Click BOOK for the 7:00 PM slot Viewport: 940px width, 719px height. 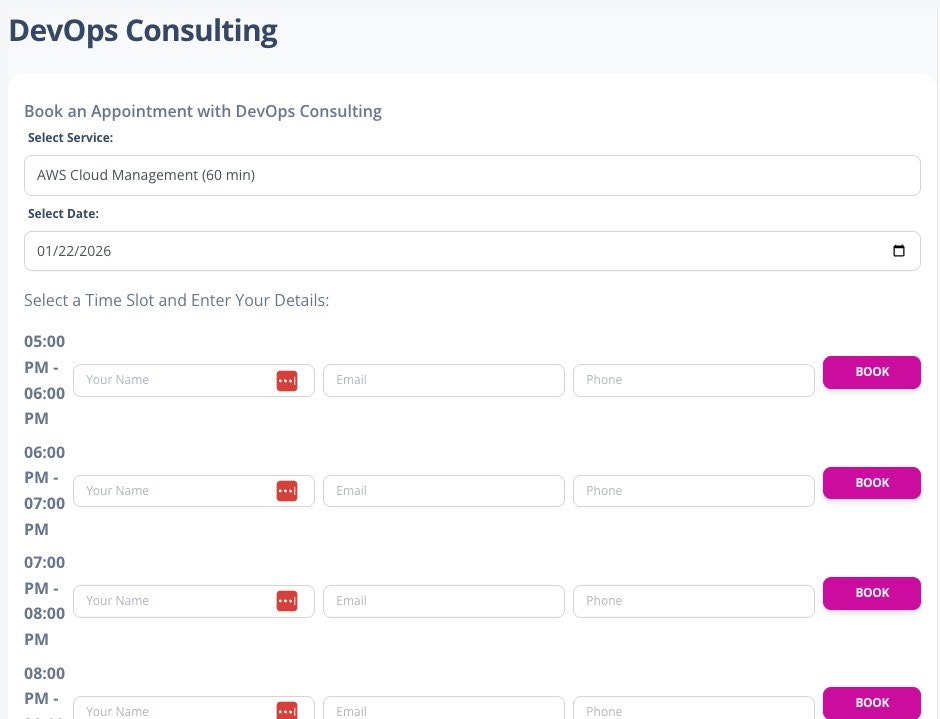pyautogui.click(x=871, y=592)
